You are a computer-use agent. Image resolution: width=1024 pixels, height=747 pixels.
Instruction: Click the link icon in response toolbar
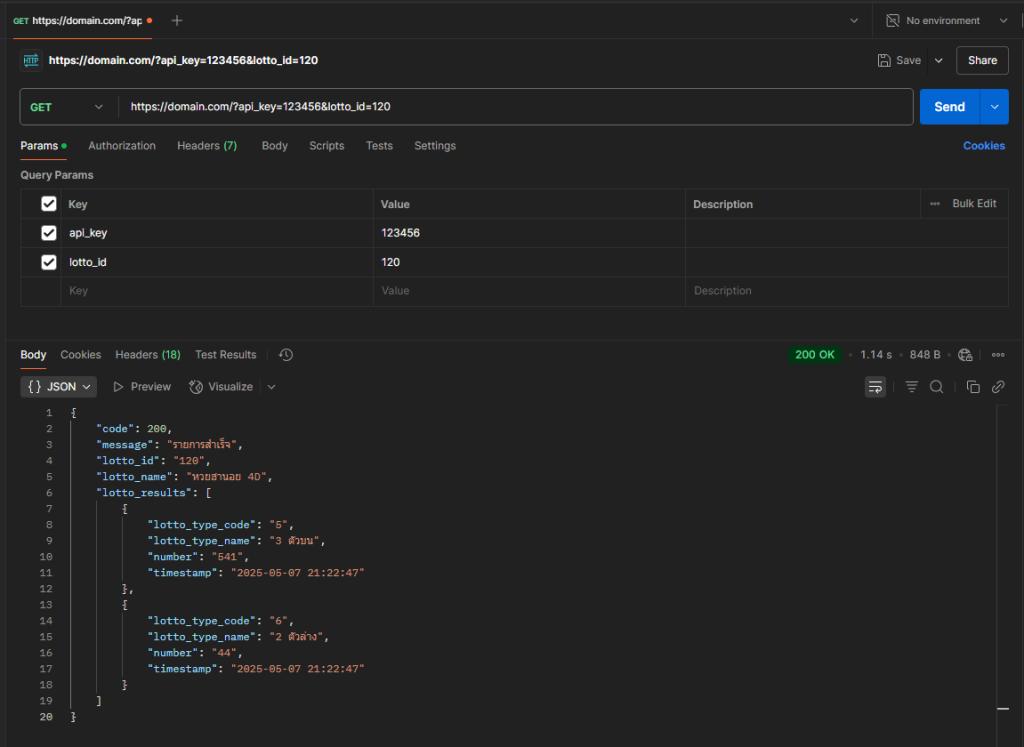(998, 387)
